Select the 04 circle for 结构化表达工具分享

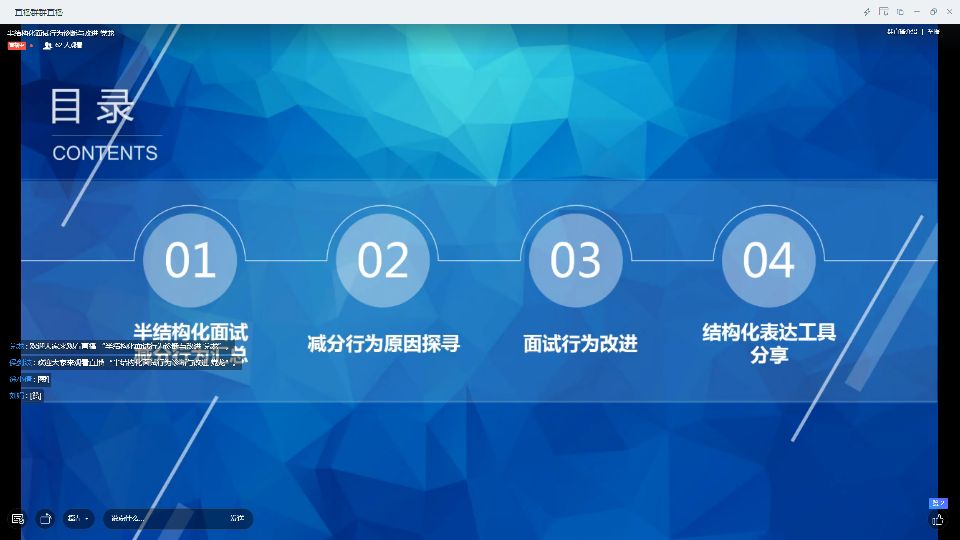point(768,260)
